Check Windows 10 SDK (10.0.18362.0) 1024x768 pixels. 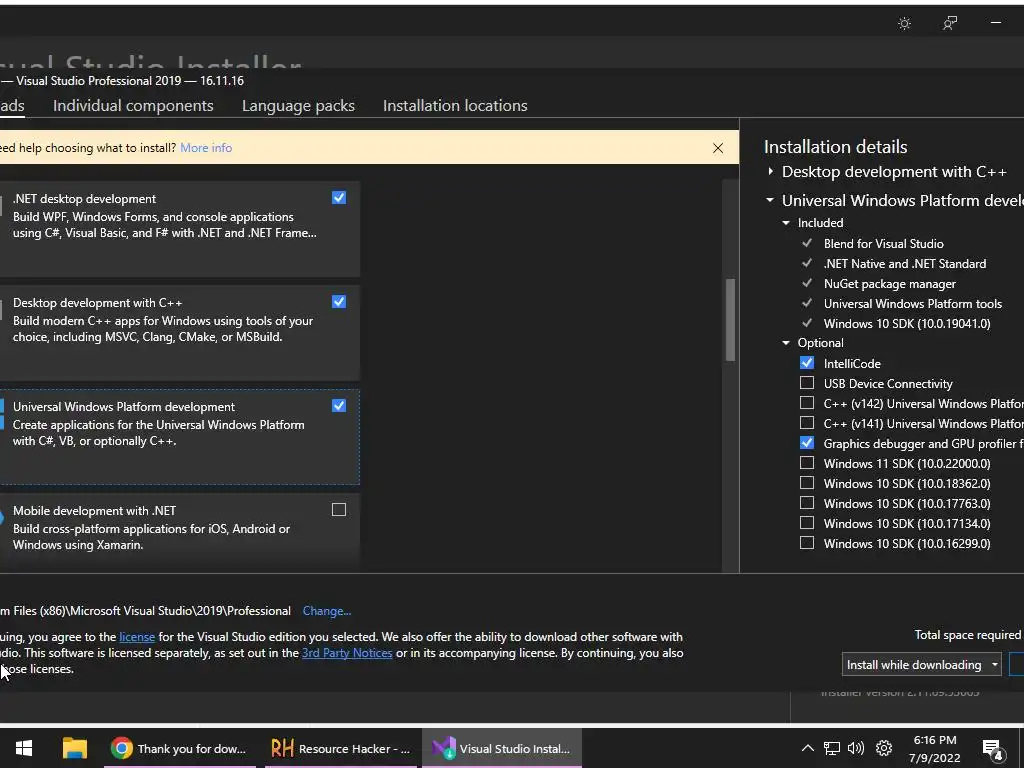[807, 483]
